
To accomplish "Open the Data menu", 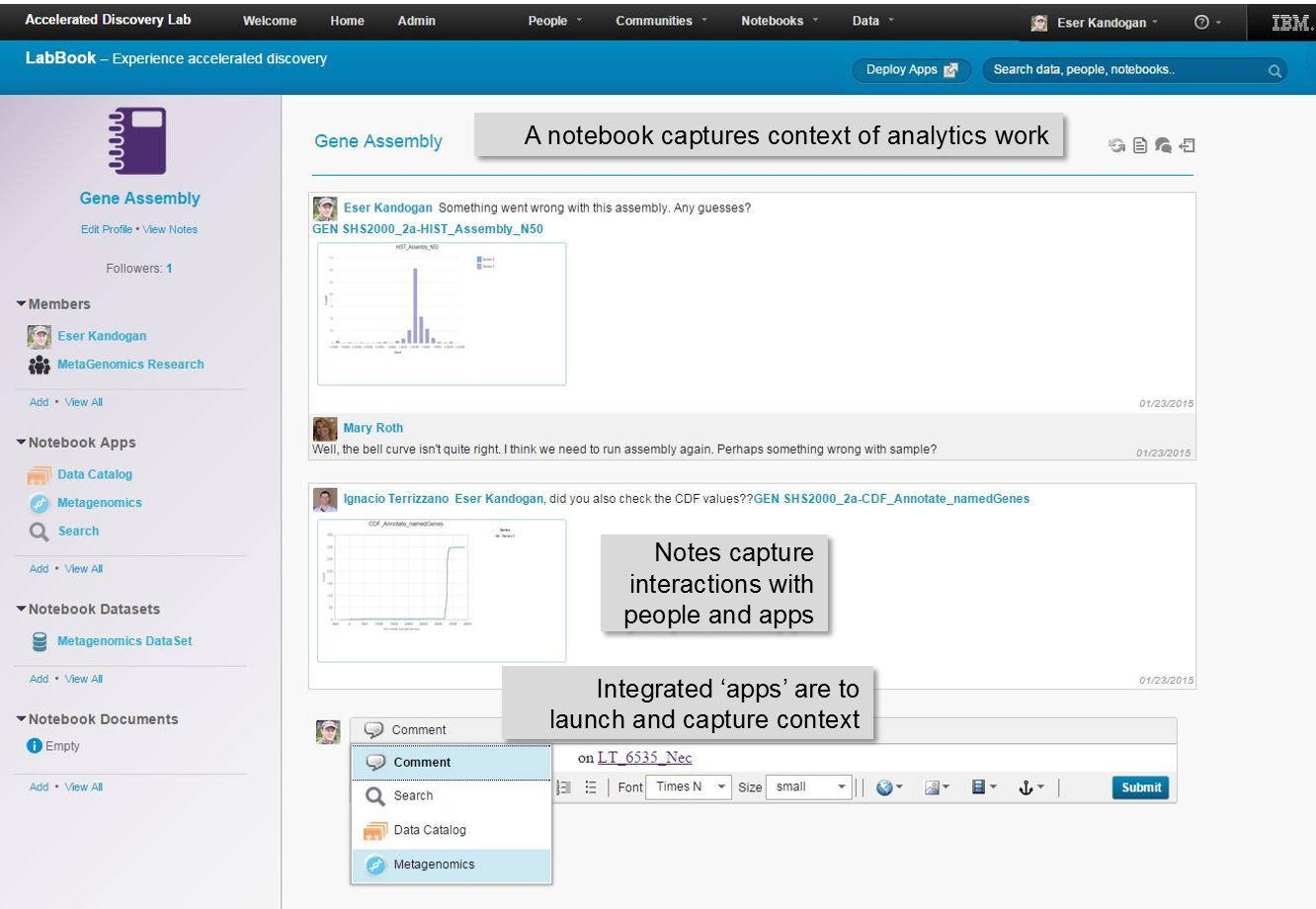I will pos(873,21).
